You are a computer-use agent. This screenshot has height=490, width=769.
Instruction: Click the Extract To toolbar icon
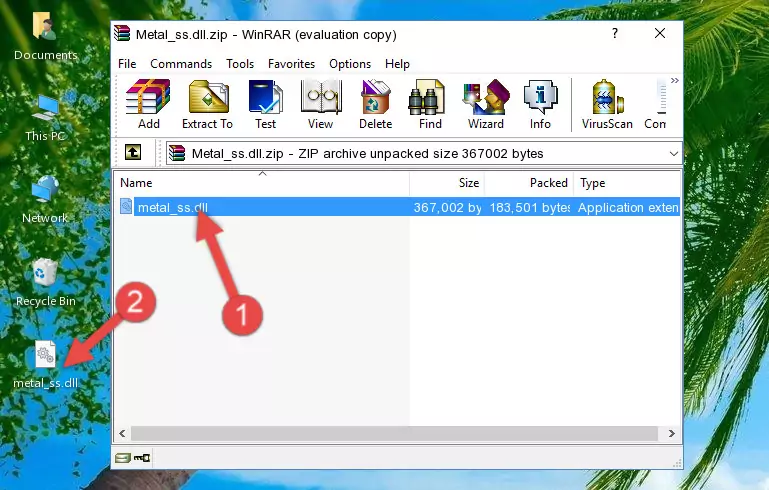coord(207,104)
